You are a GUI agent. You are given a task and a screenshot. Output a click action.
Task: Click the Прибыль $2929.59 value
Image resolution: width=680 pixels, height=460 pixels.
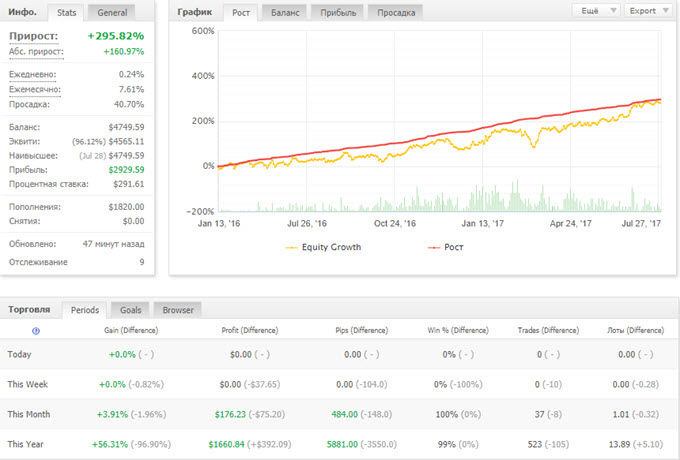click(x=126, y=170)
